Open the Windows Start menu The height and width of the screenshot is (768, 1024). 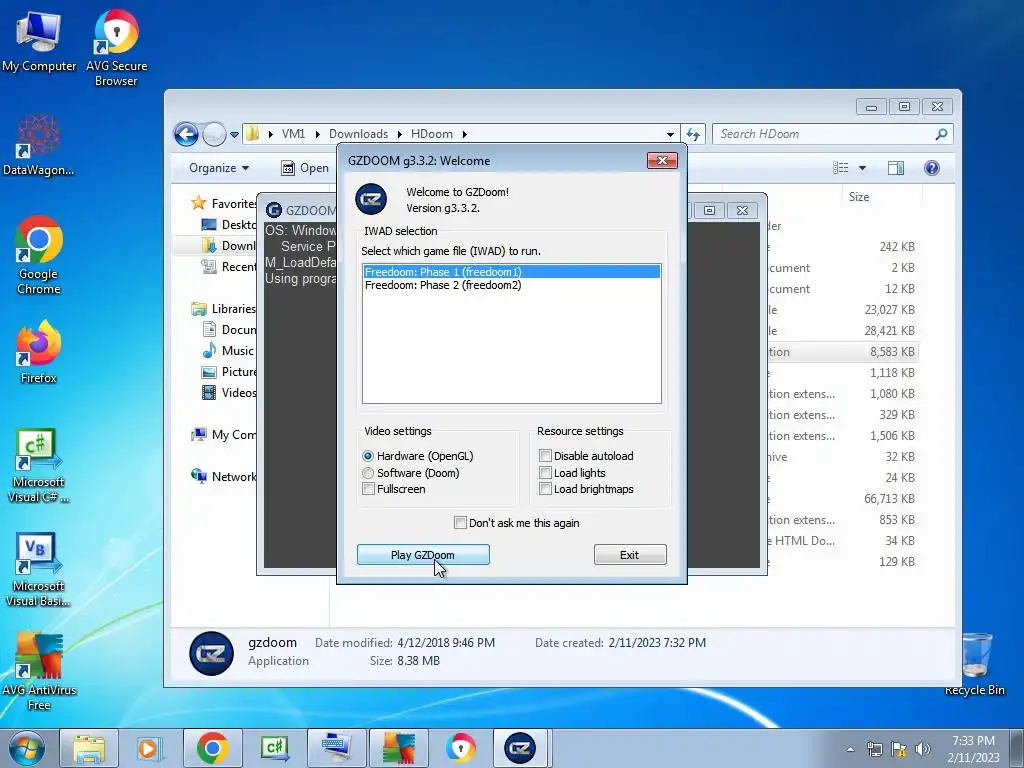(26, 748)
